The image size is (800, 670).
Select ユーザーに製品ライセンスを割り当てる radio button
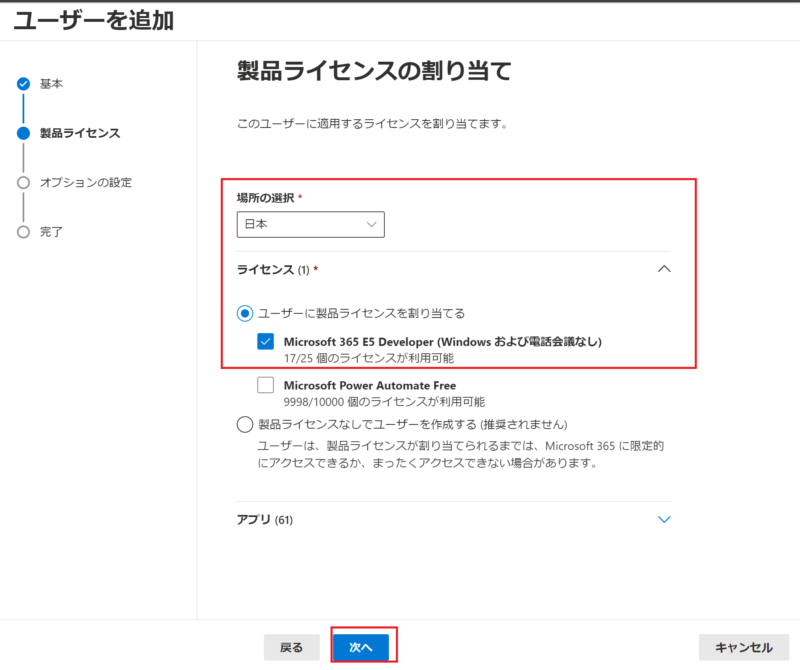pos(245,313)
